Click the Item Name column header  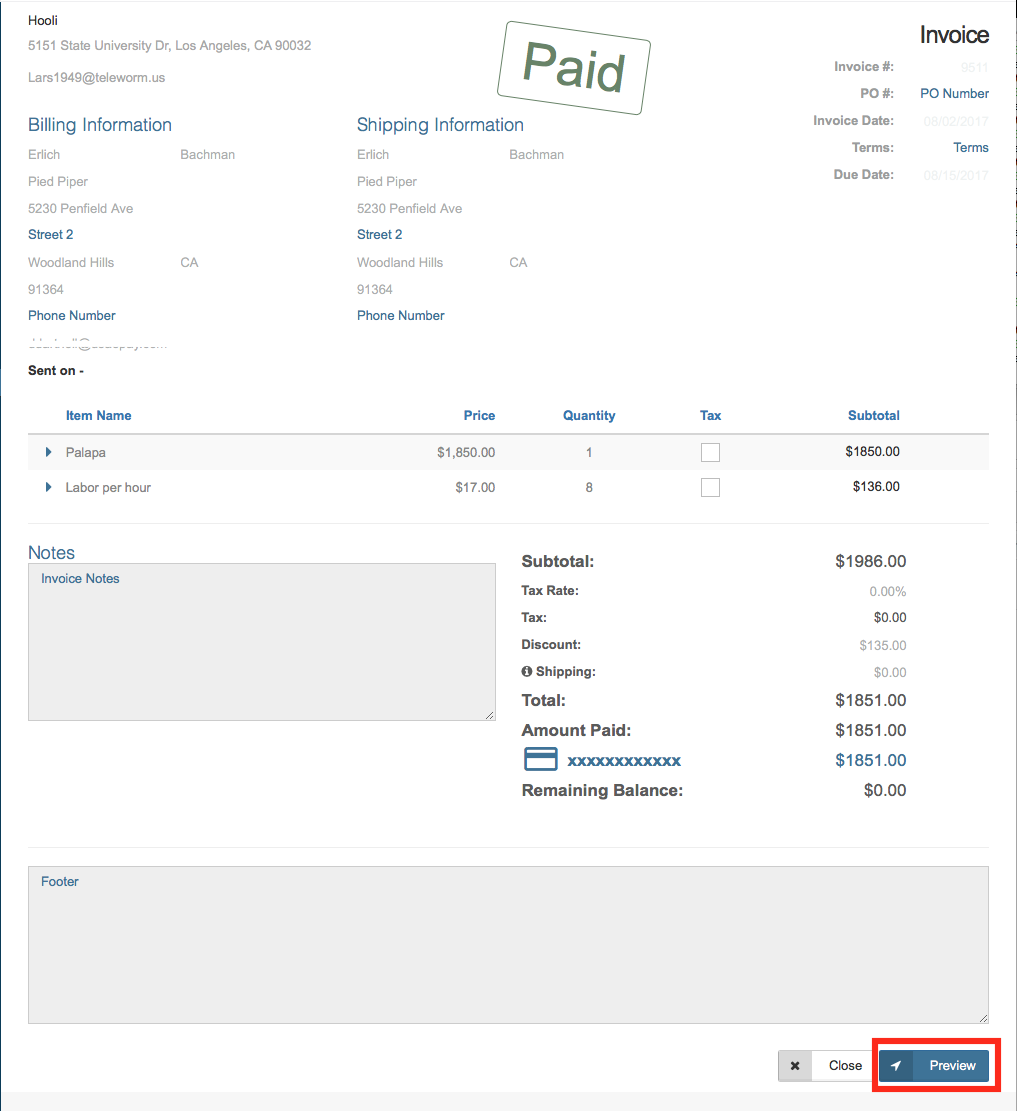(98, 416)
